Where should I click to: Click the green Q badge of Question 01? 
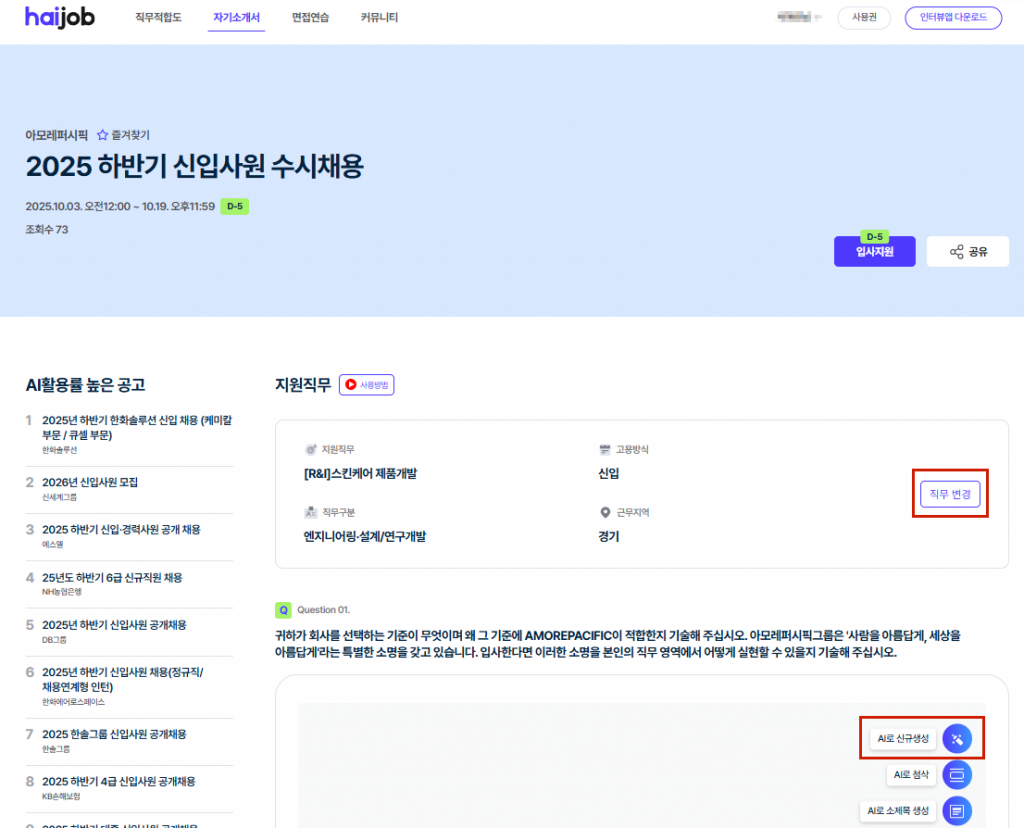coord(284,609)
